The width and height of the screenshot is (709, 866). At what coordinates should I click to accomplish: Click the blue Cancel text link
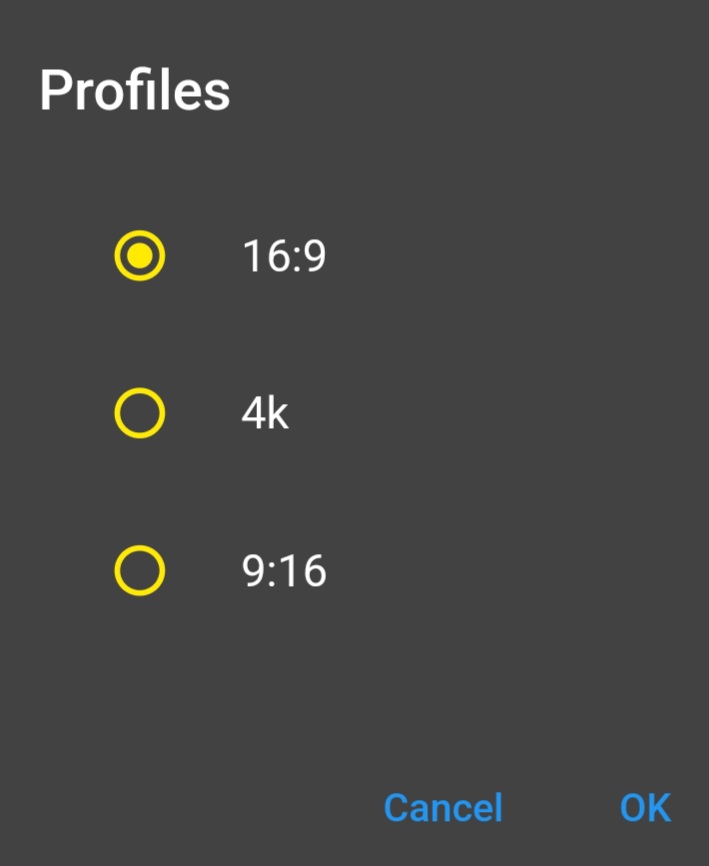pos(443,807)
